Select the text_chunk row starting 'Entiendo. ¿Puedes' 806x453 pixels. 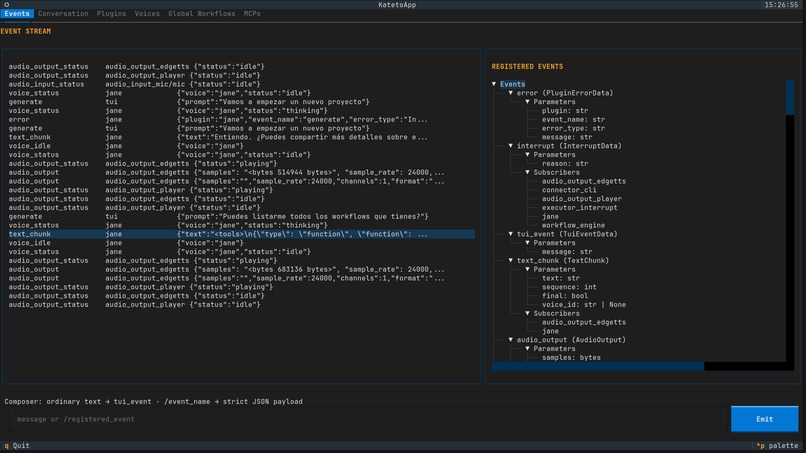tap(241, 137)
